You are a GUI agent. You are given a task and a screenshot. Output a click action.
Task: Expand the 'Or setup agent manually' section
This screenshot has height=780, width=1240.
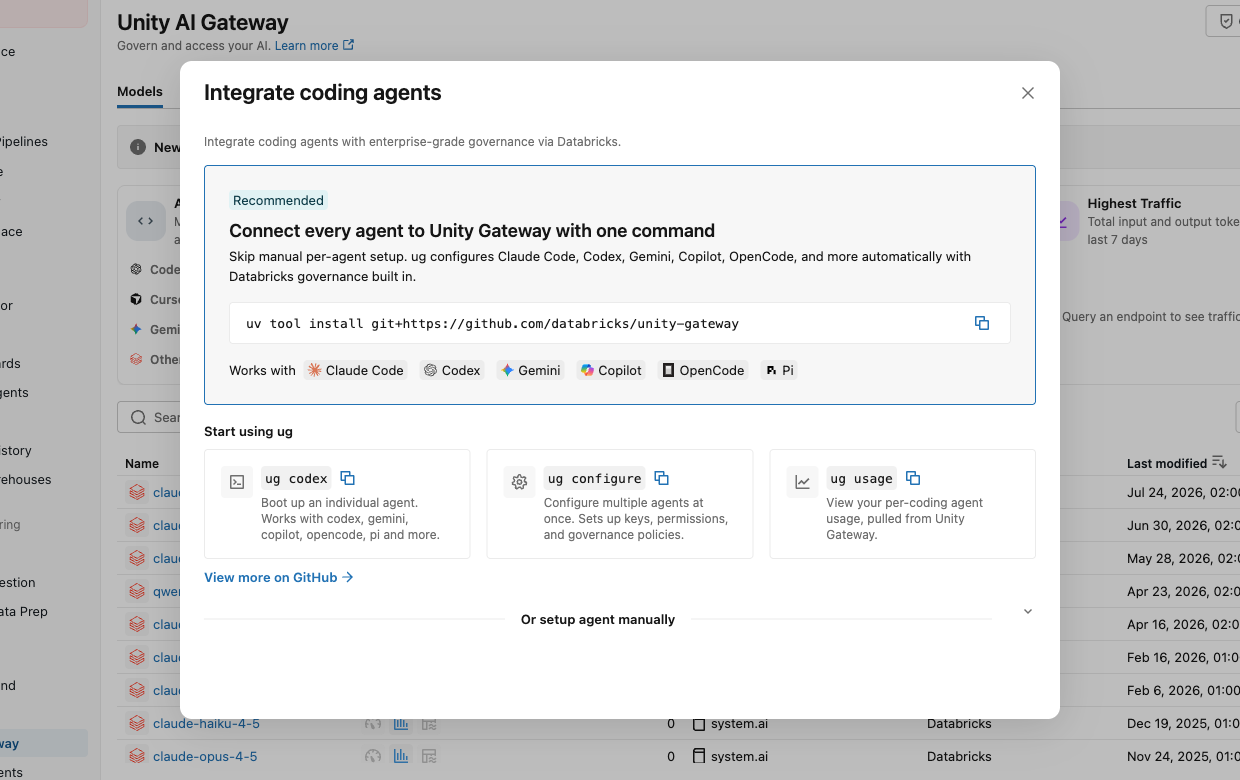pos(1027,611)
